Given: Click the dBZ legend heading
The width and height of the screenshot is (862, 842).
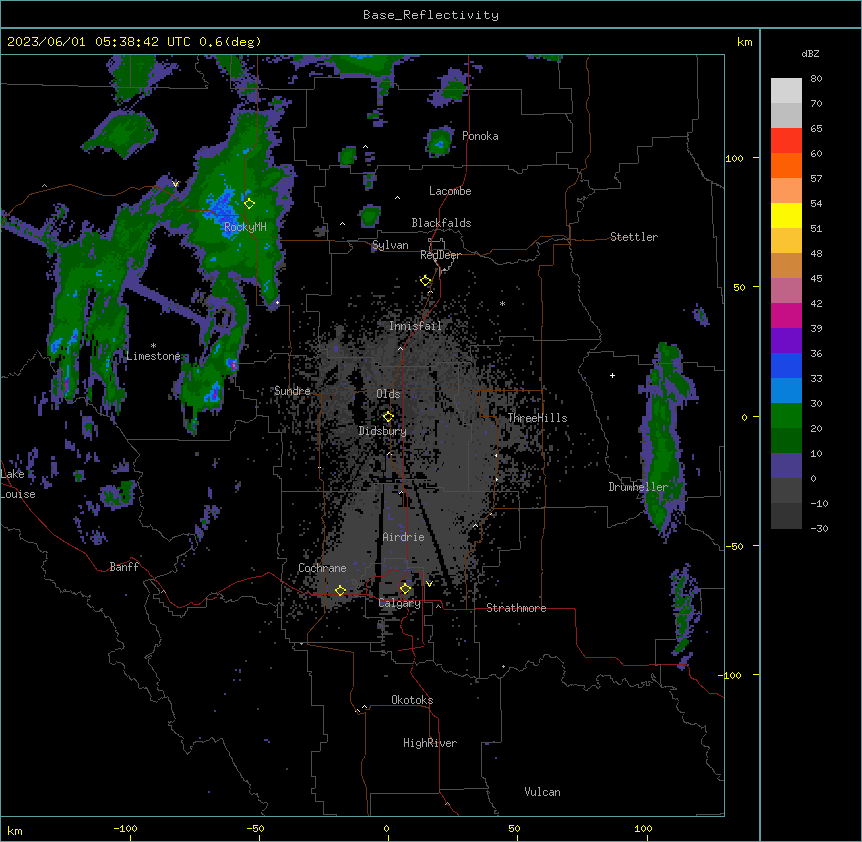Looking at the screenshot, I should 810,53.
